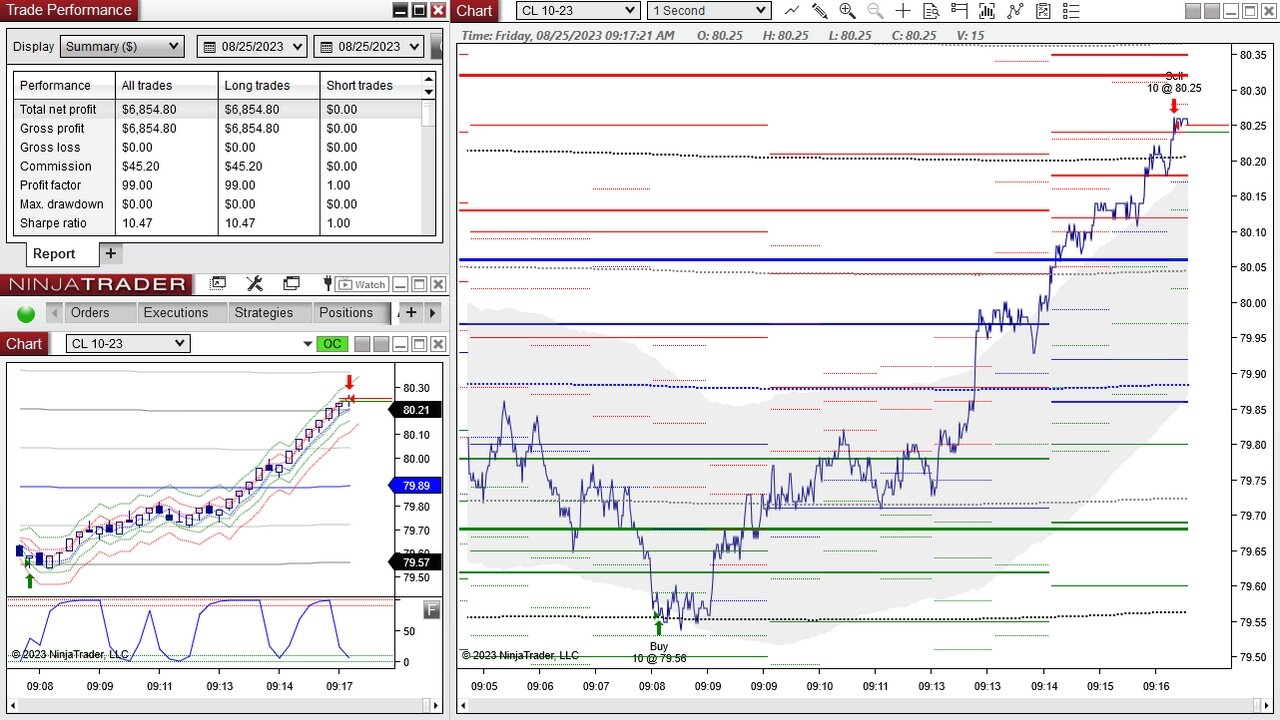Screen dimensions: 1280x720
Task: Add a new tab next to Report
Action: tap(111, 253)
